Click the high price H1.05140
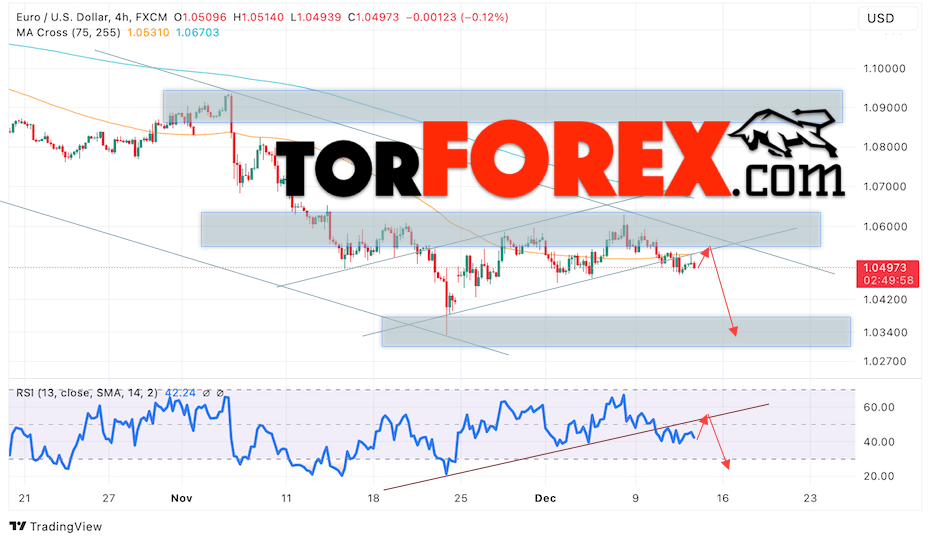931x542 pixels. [x=259, y=17]
